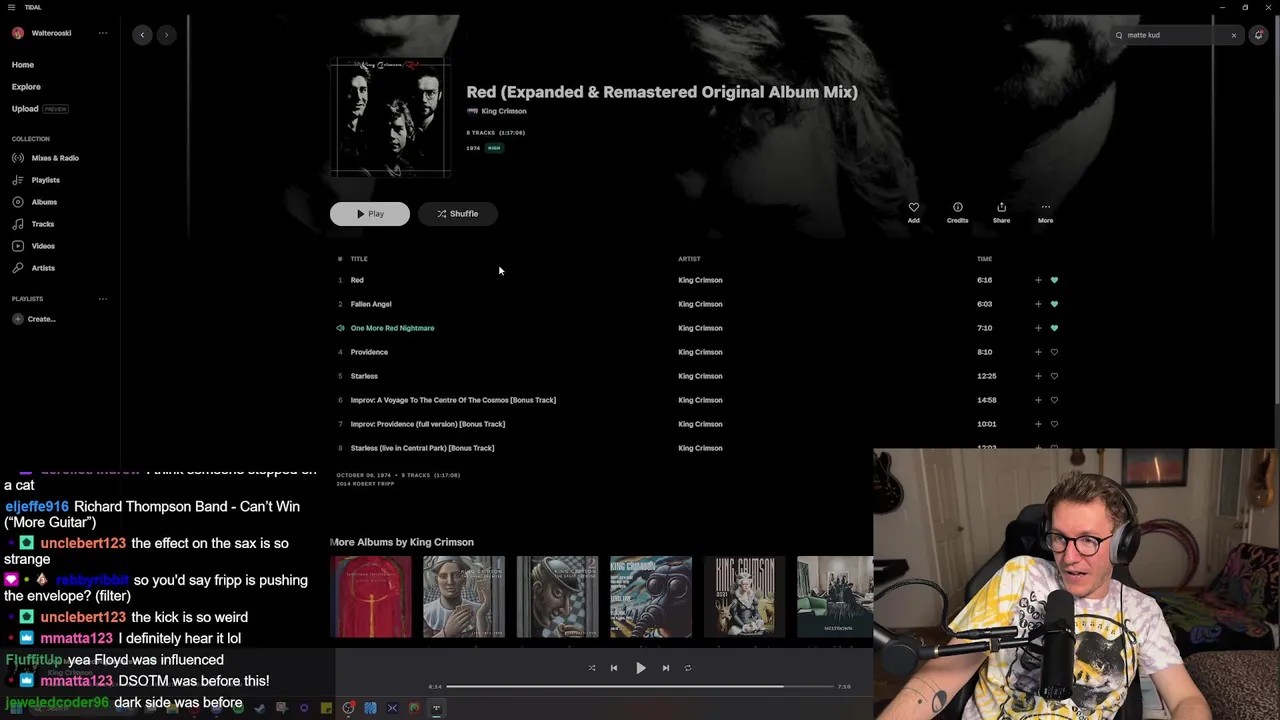Go back with the left arrow
Viewport: 1280px width, 720px height.
(142, 35)
